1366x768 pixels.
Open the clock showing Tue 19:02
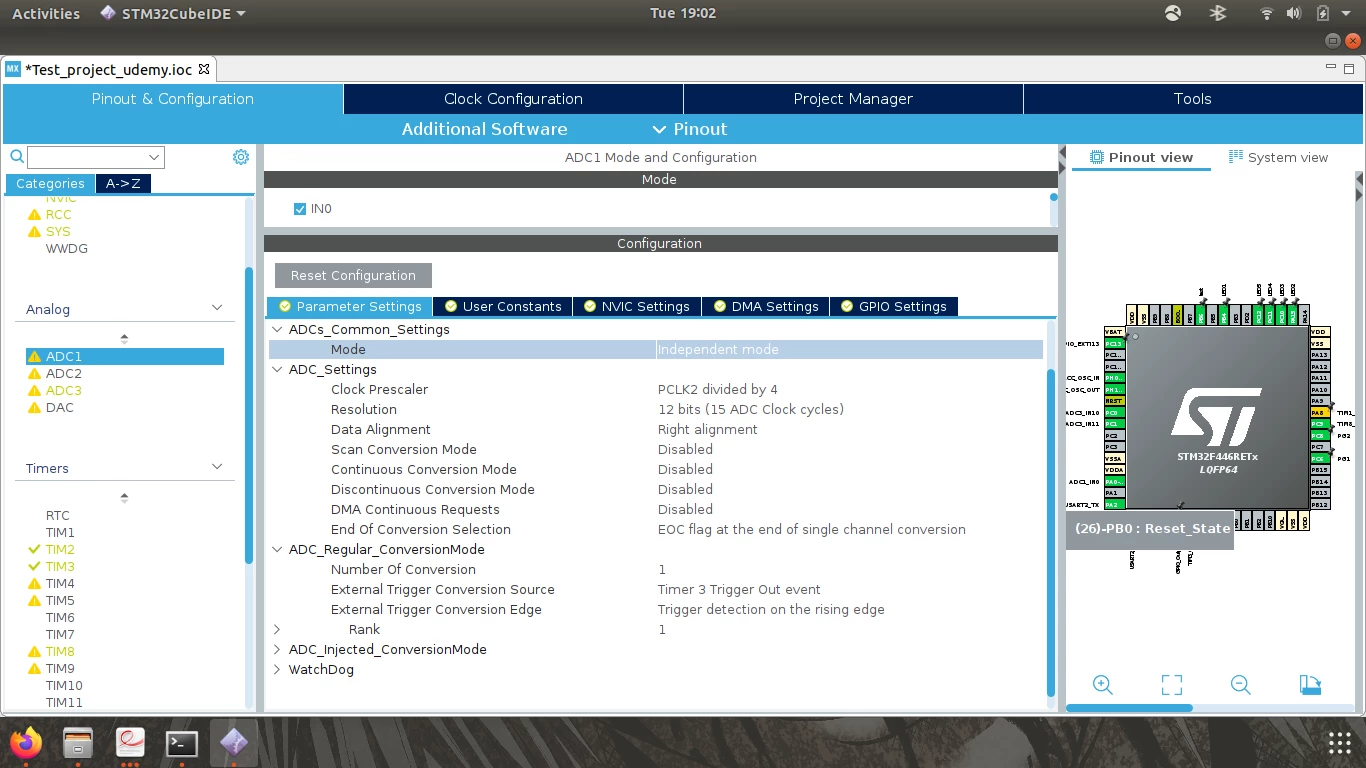tap(683, 13)
